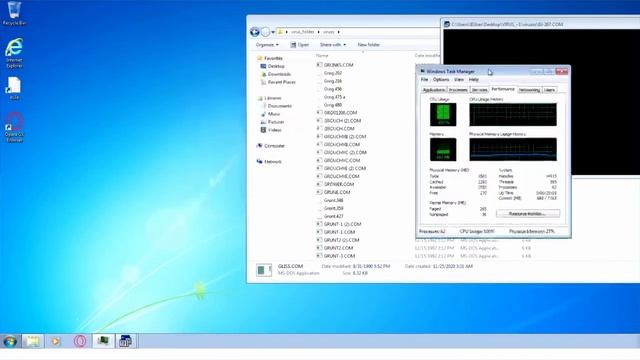The image size is (640, 360).
Task: Select Favorites in the navigation pane
Action: 273,58
